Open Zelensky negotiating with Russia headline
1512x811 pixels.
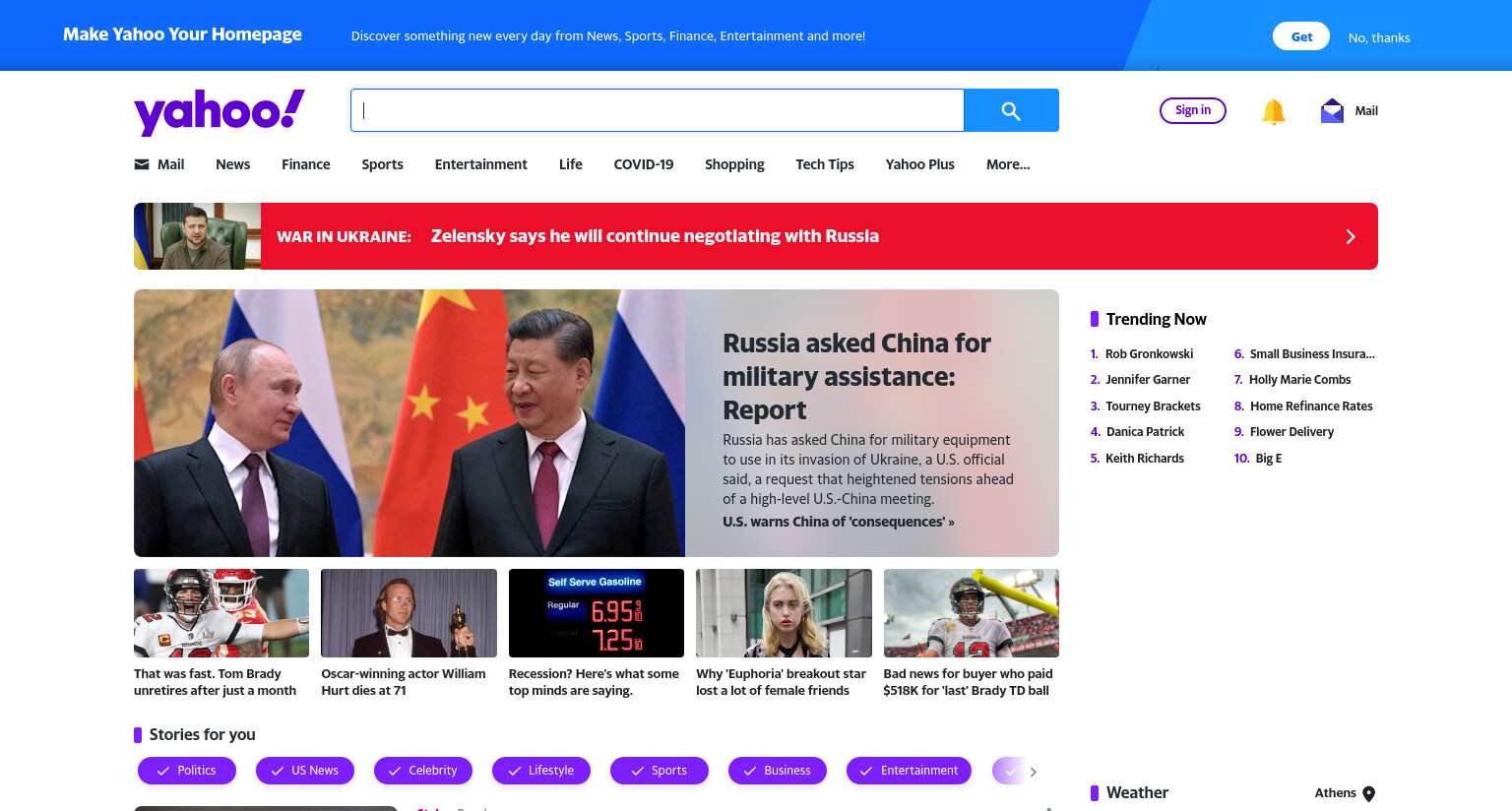click(x=655, y=236)
